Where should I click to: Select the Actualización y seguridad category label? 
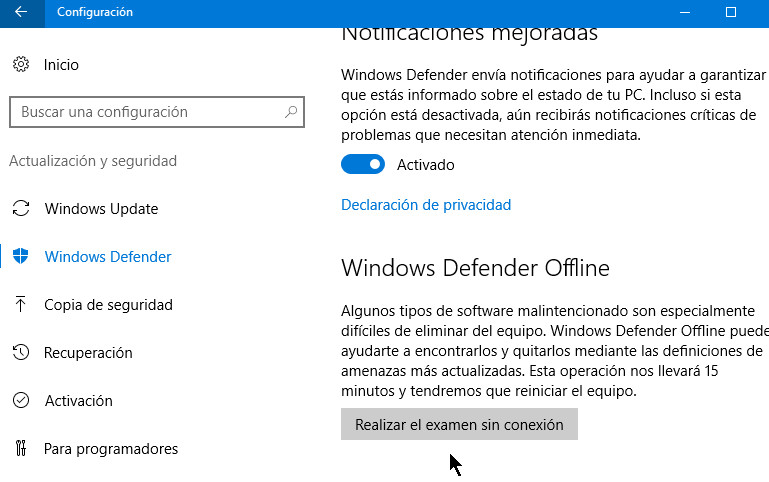pyautogui.click(x=93, y=161)
